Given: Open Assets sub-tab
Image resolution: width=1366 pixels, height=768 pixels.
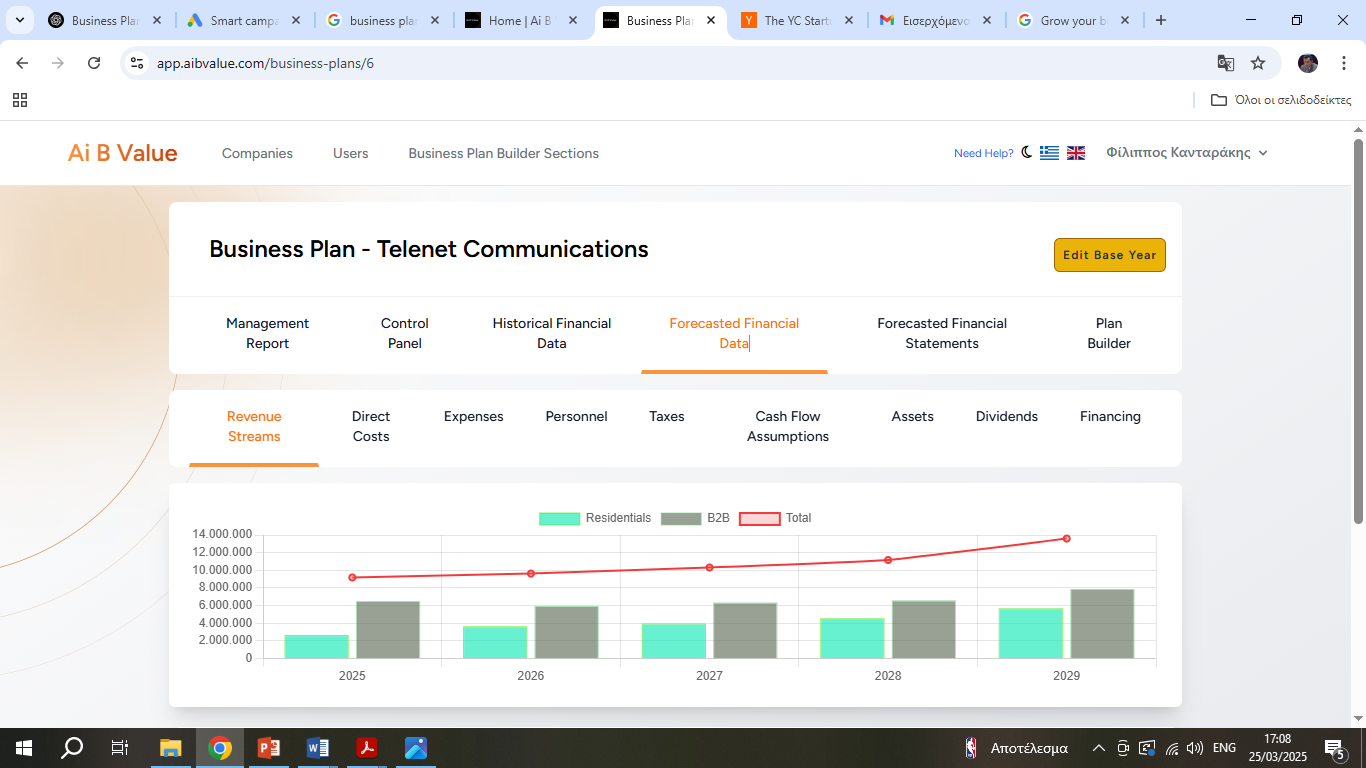Looking at the screenshot, I should coord(913,416).
